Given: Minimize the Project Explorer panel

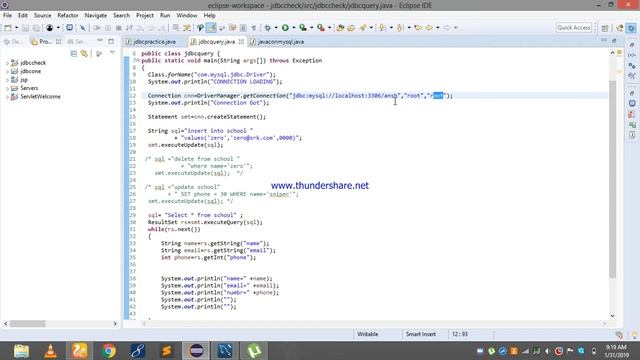Looking at the screenshot, I should point(100,41).
